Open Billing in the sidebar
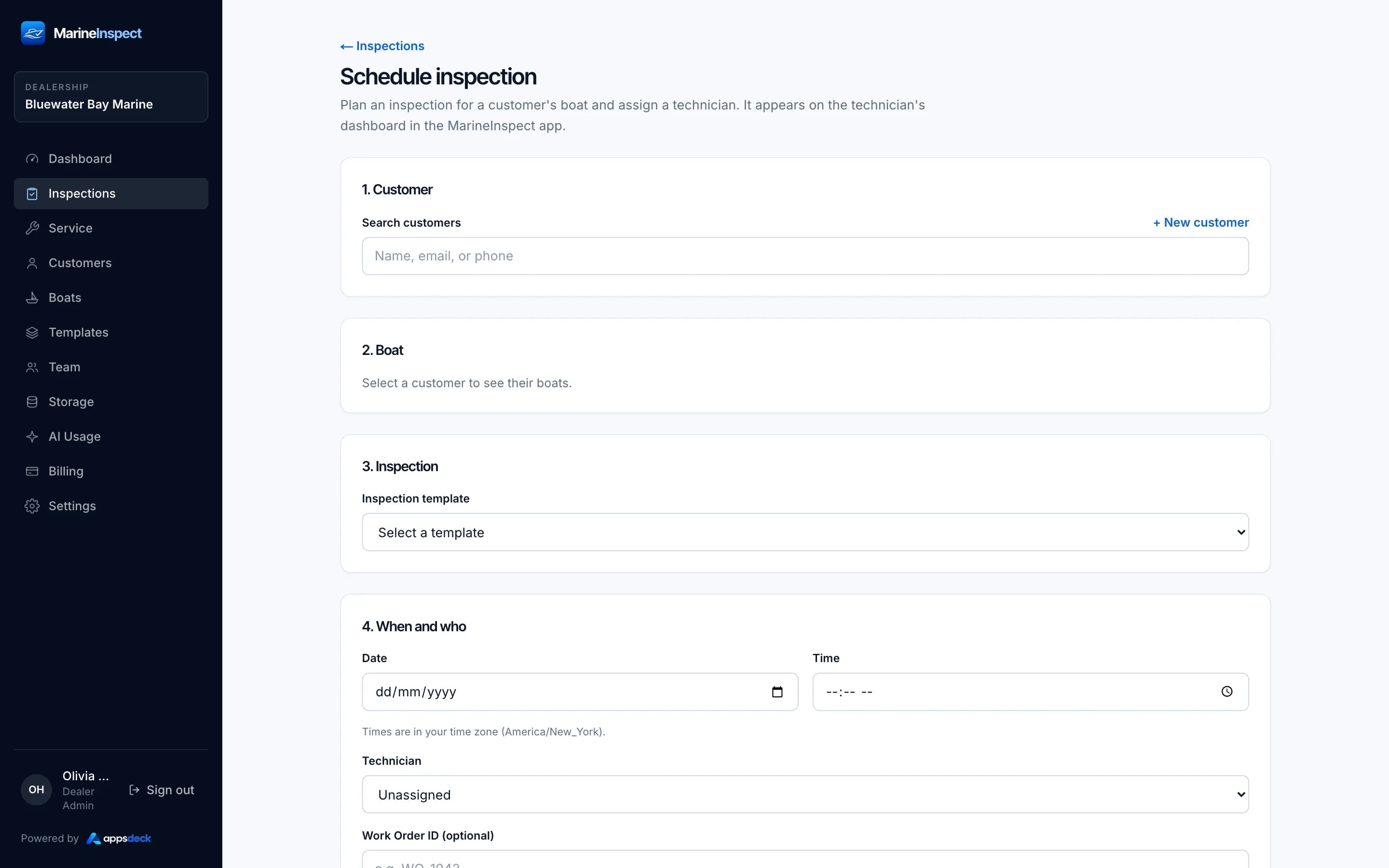 [x=111, y=471]
